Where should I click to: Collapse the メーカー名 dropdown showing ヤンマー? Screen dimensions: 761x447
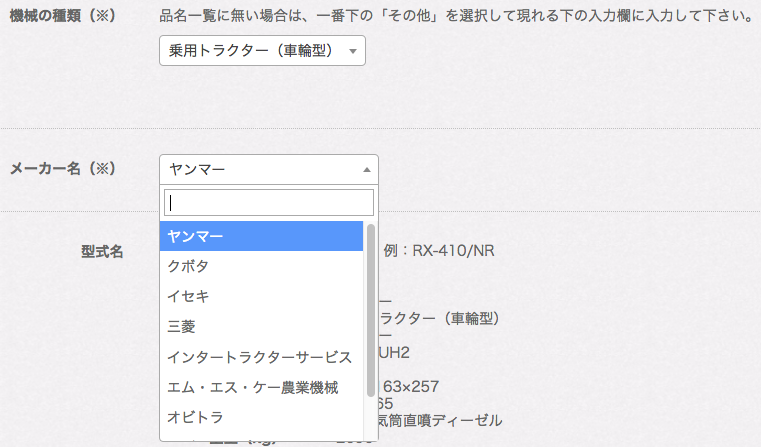coord(268,169)
